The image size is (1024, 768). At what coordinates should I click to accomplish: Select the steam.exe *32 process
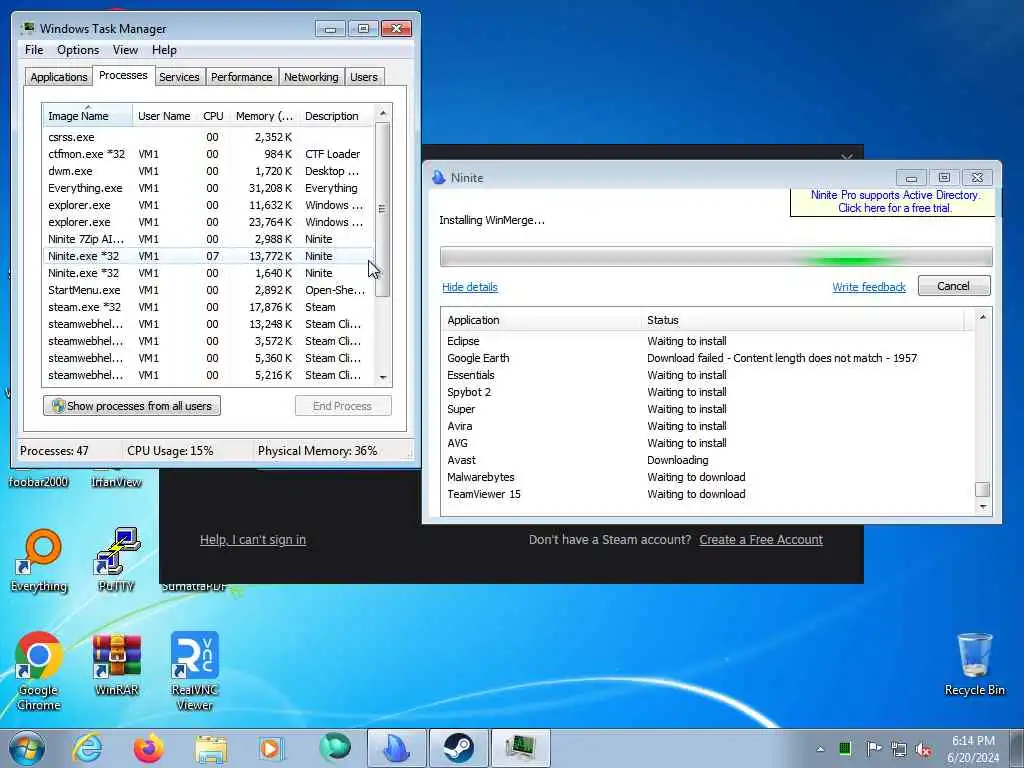[x=208, y=307]
